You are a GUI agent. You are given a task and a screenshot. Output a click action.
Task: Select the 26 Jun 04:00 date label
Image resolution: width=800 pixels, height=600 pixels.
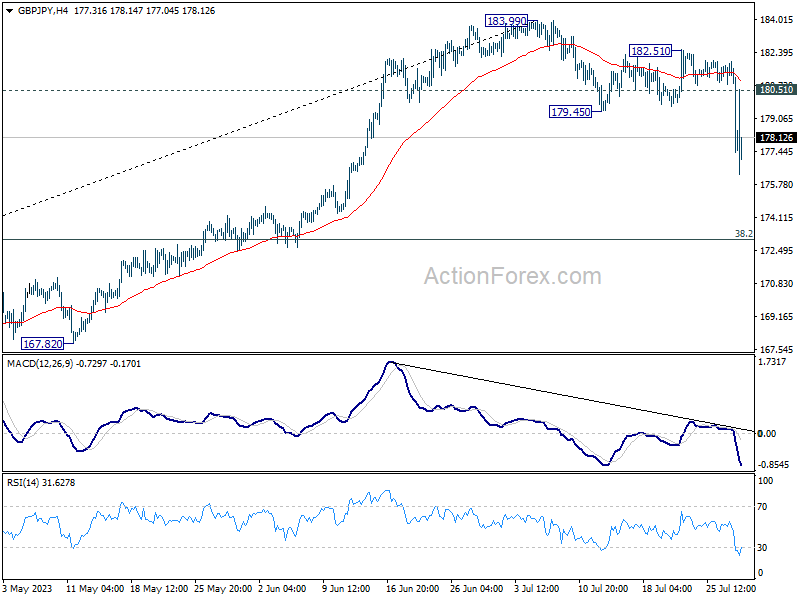pos(477,589)
